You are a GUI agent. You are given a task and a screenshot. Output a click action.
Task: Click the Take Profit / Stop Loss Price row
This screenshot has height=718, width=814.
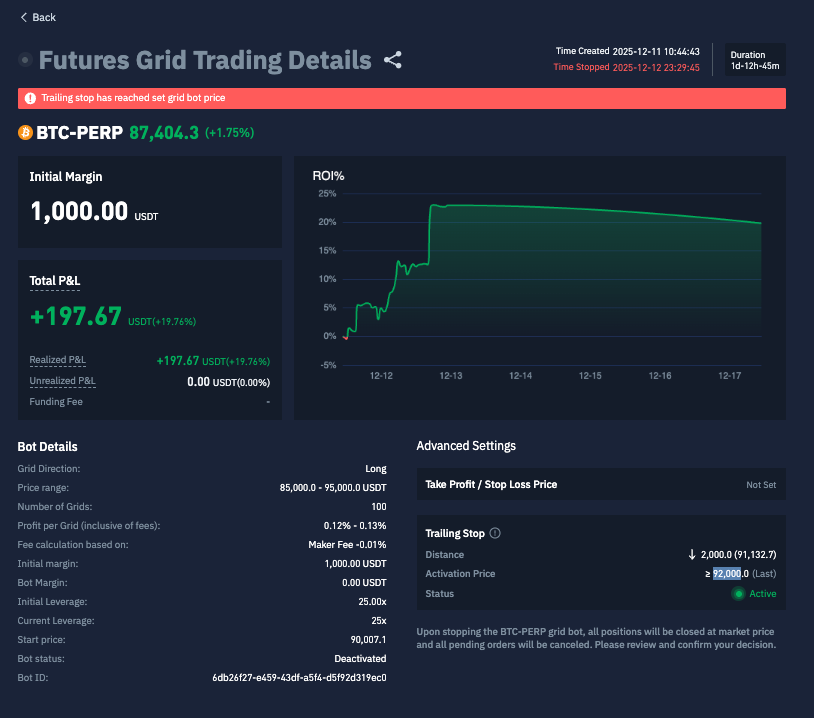click(x=600, y=484)
